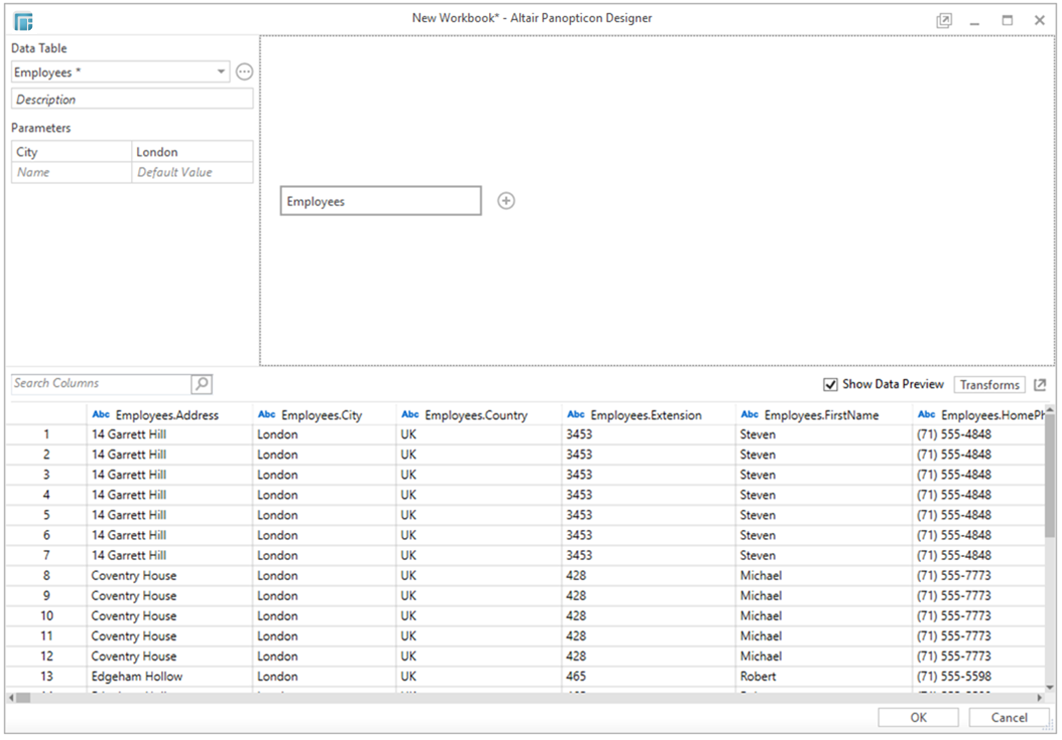Focus the Search Columns text box
This screenshot has height=740, width=1062.
[100, 384]
